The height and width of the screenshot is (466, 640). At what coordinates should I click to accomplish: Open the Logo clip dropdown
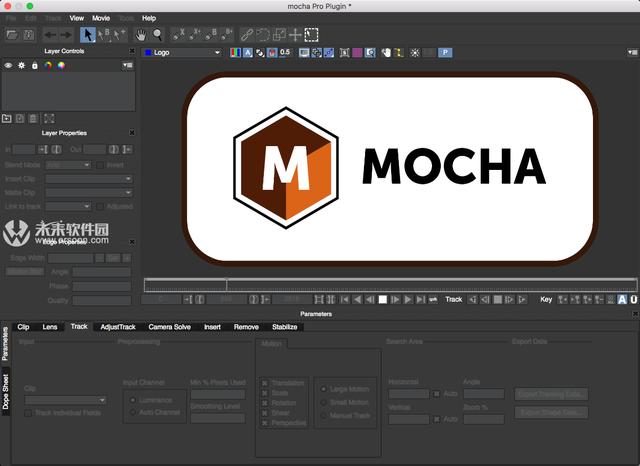pos(182,52)
